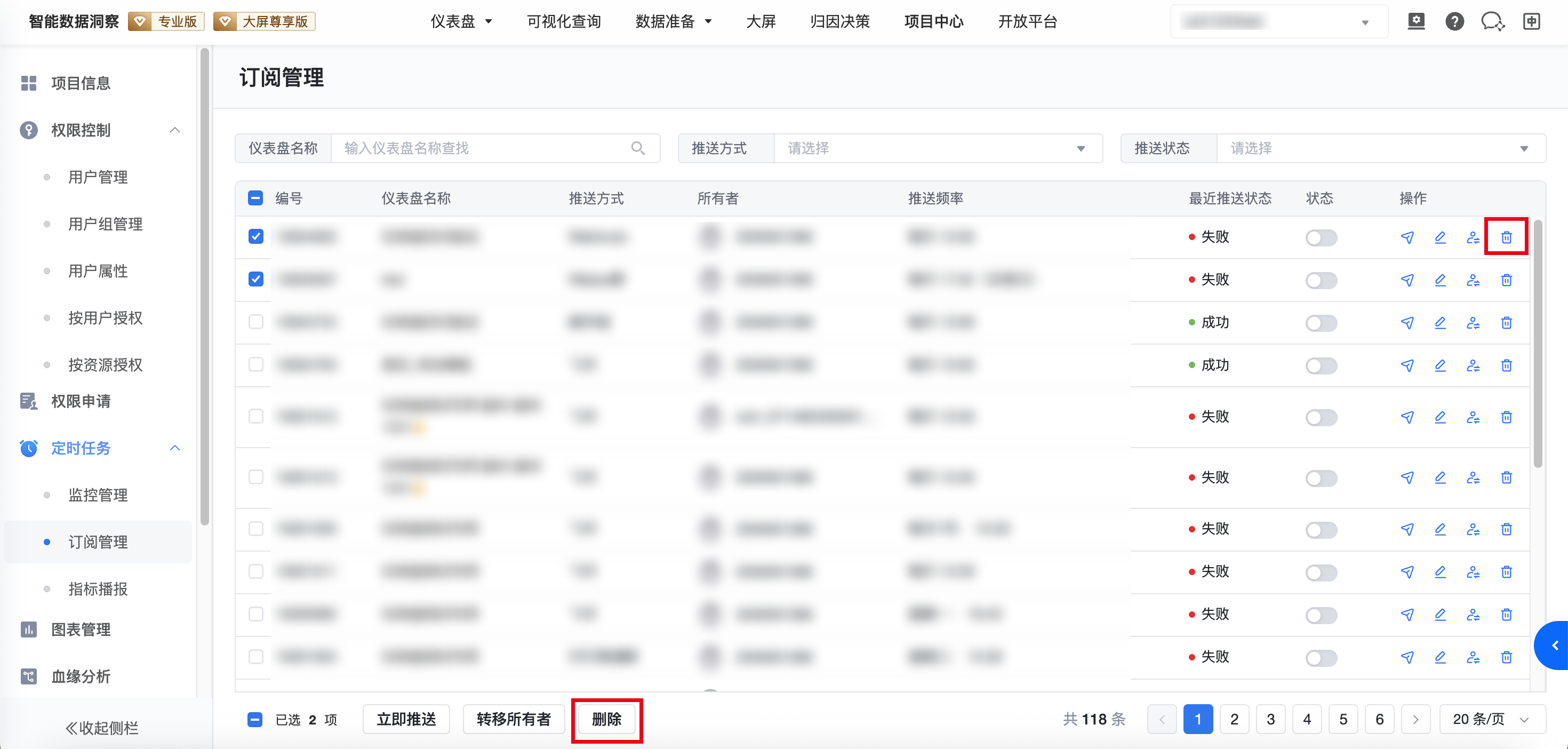The height and width of the screenshot is (749, 1568).
Task: Click the blue floating arrow panel handle
Action: (x=1554, y=645)
